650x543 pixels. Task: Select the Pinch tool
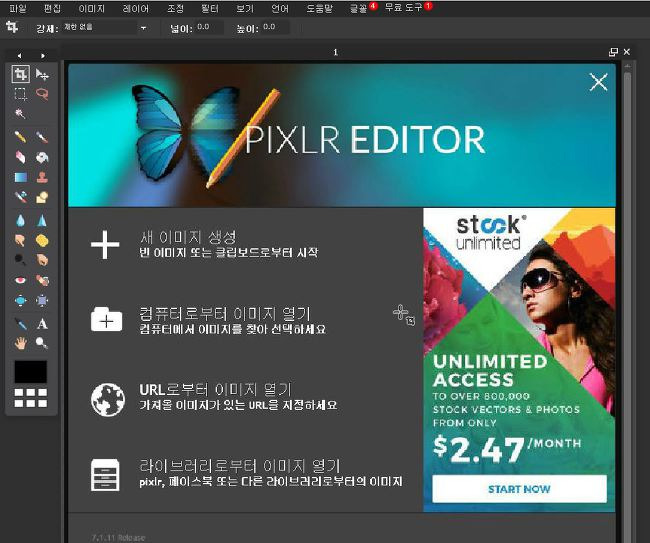(42, 300)
